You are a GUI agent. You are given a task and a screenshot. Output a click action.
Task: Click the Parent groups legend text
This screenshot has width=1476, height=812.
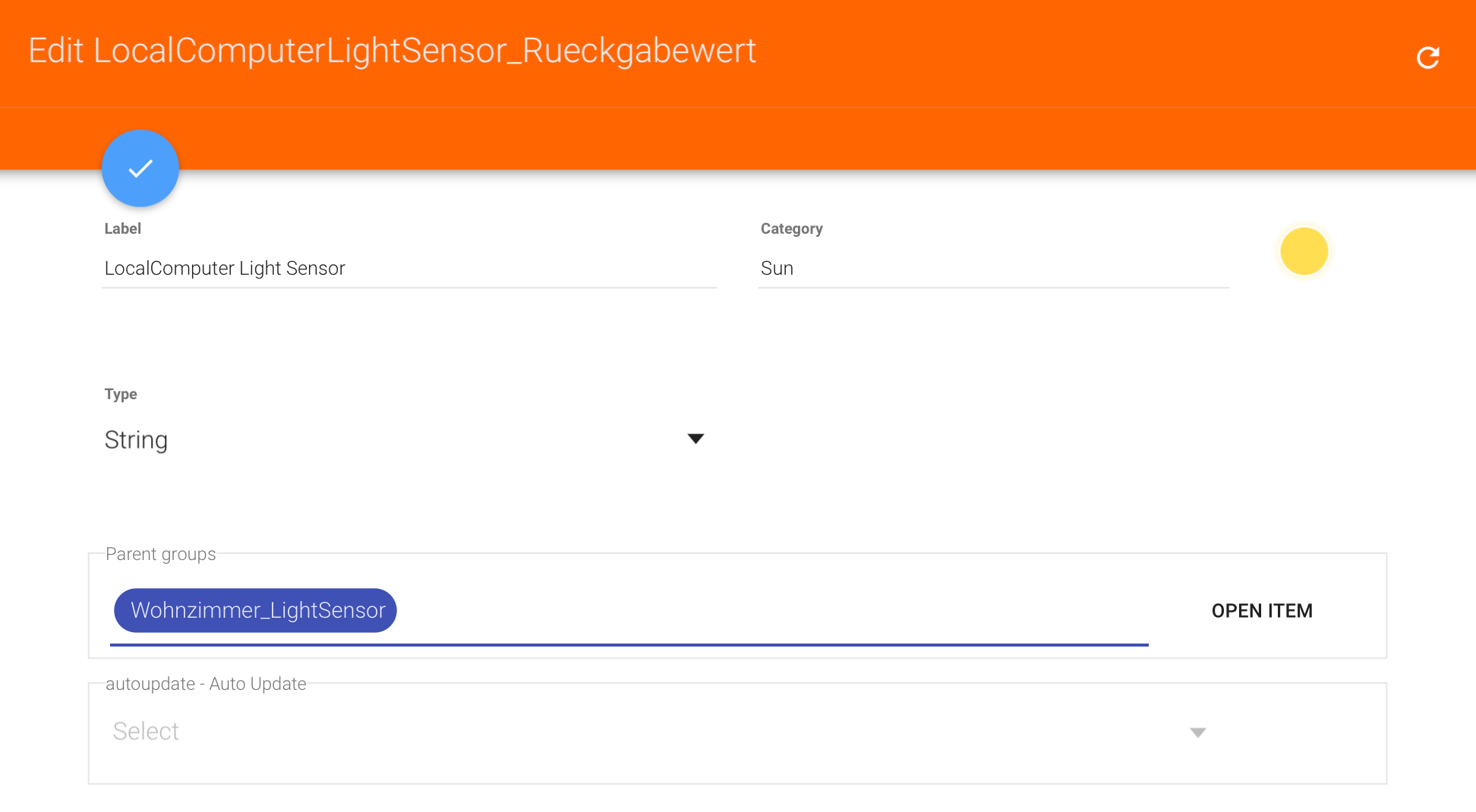161,554
